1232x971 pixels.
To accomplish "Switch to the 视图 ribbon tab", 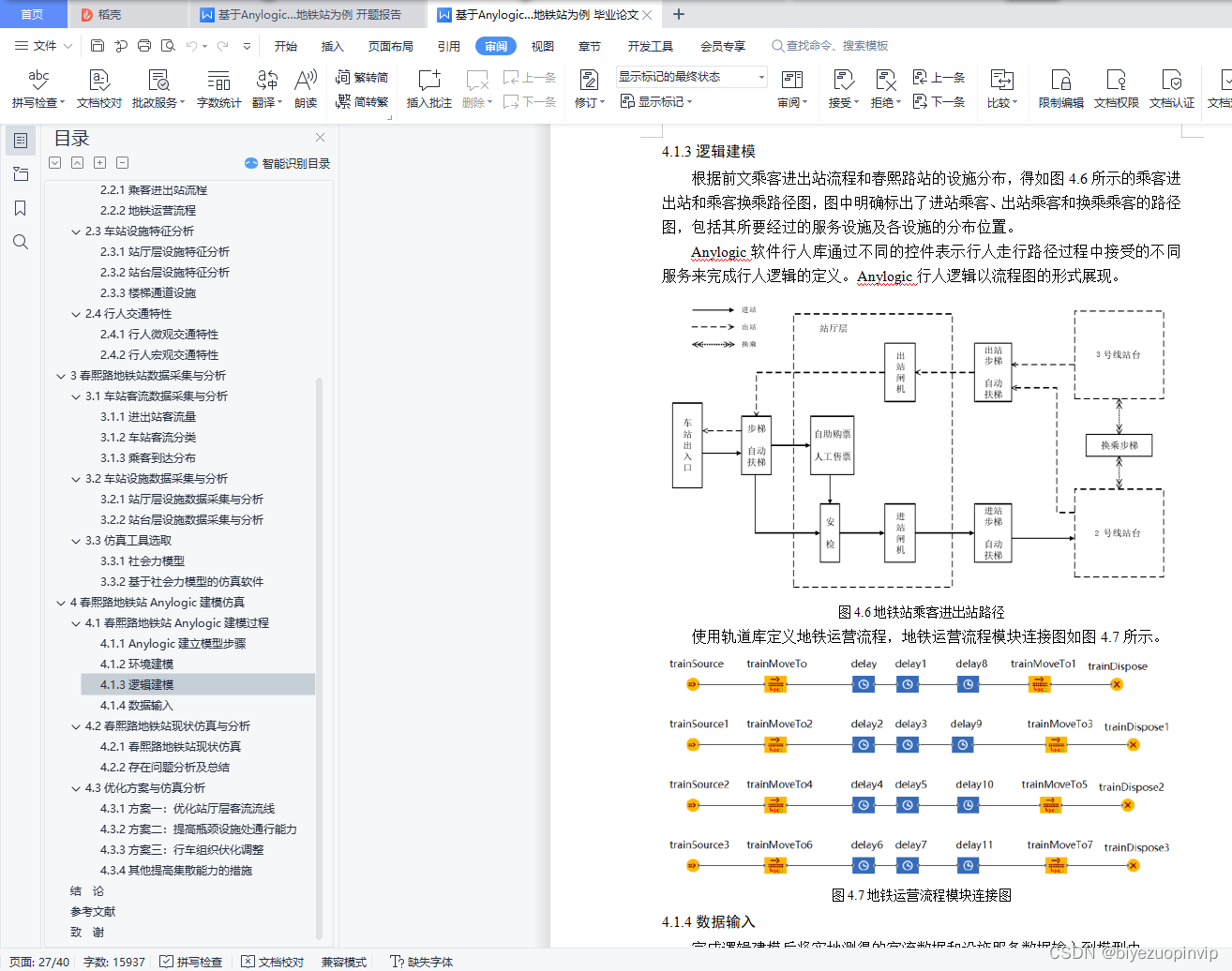I will (542, 45).
